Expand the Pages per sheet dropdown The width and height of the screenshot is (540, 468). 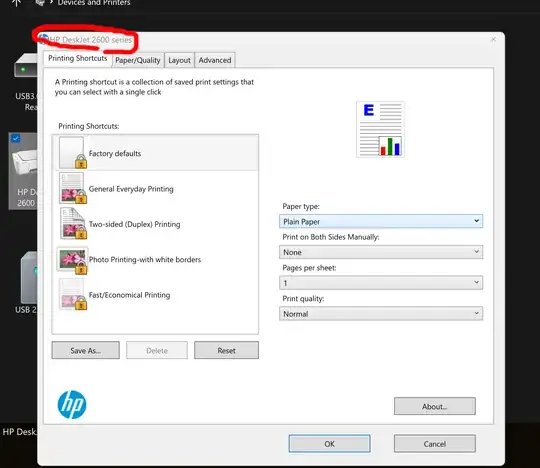click(381, 283)
